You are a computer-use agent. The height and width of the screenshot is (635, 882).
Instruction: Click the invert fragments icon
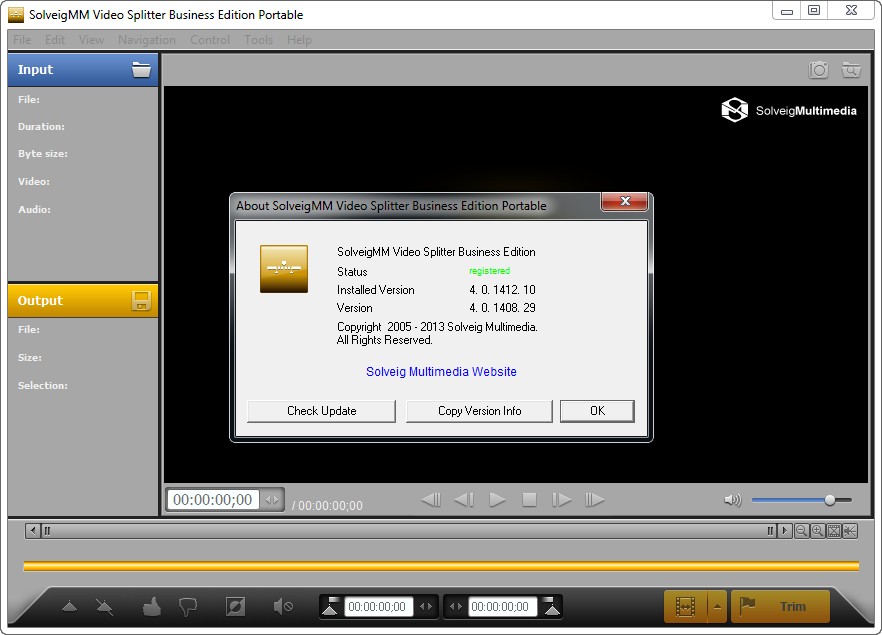tap(235, 606)
